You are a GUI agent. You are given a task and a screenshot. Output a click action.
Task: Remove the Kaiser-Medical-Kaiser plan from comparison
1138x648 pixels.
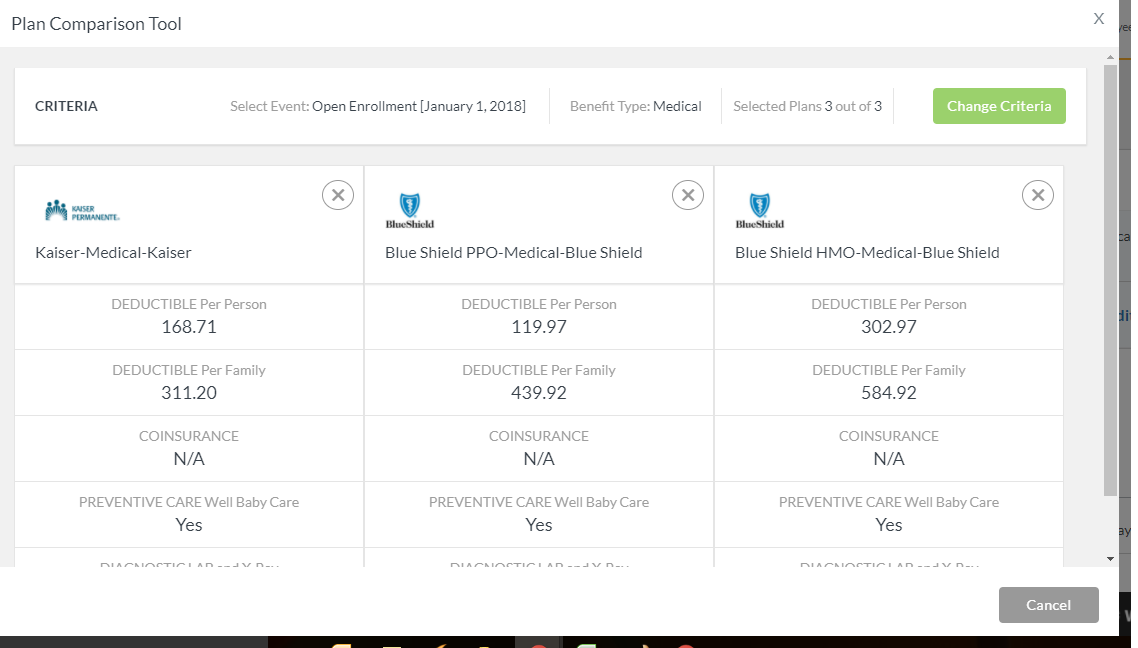point(338,195)
